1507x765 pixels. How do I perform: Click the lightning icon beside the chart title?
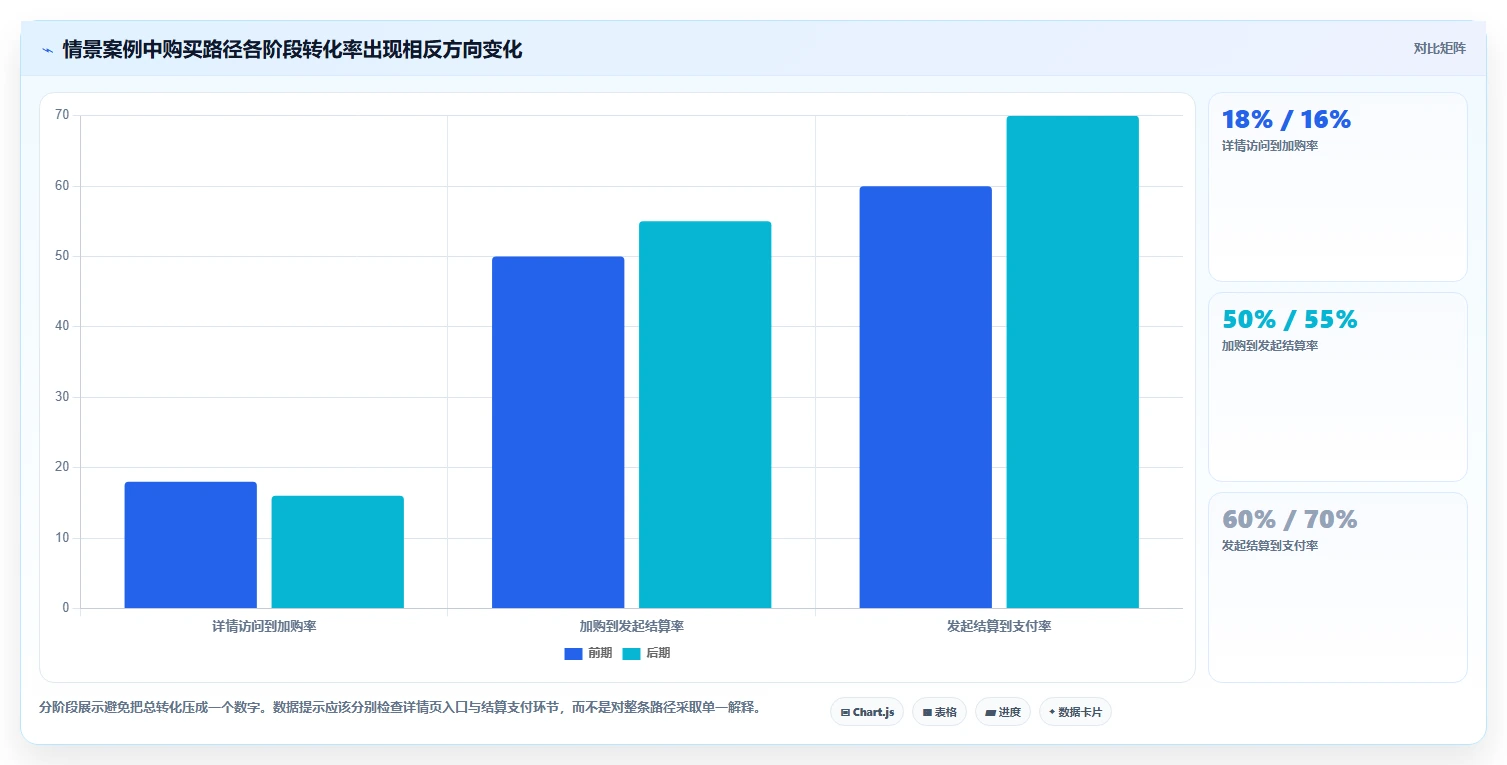47,50
